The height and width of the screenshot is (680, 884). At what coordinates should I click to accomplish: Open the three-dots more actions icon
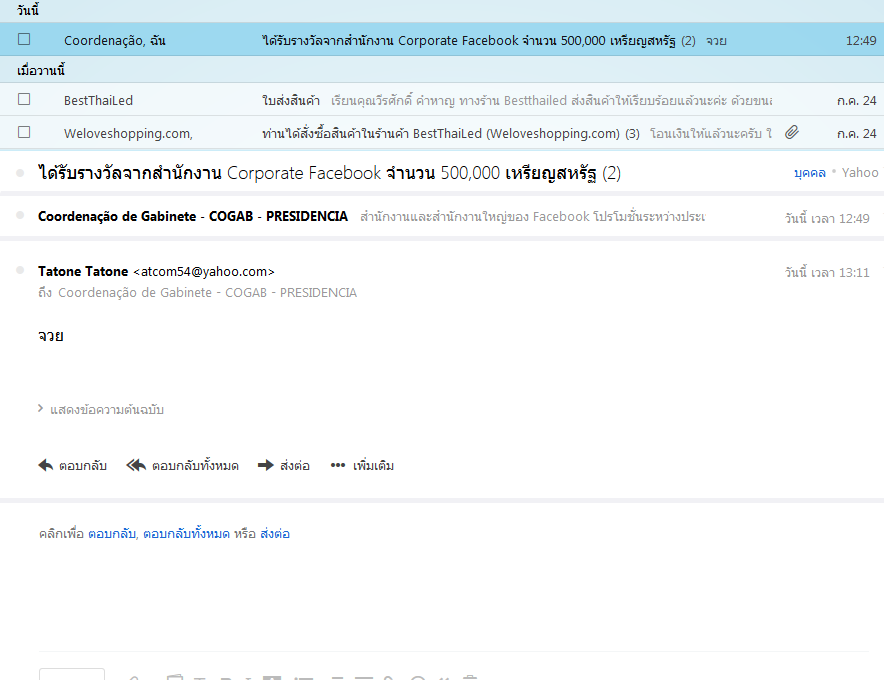338,465
